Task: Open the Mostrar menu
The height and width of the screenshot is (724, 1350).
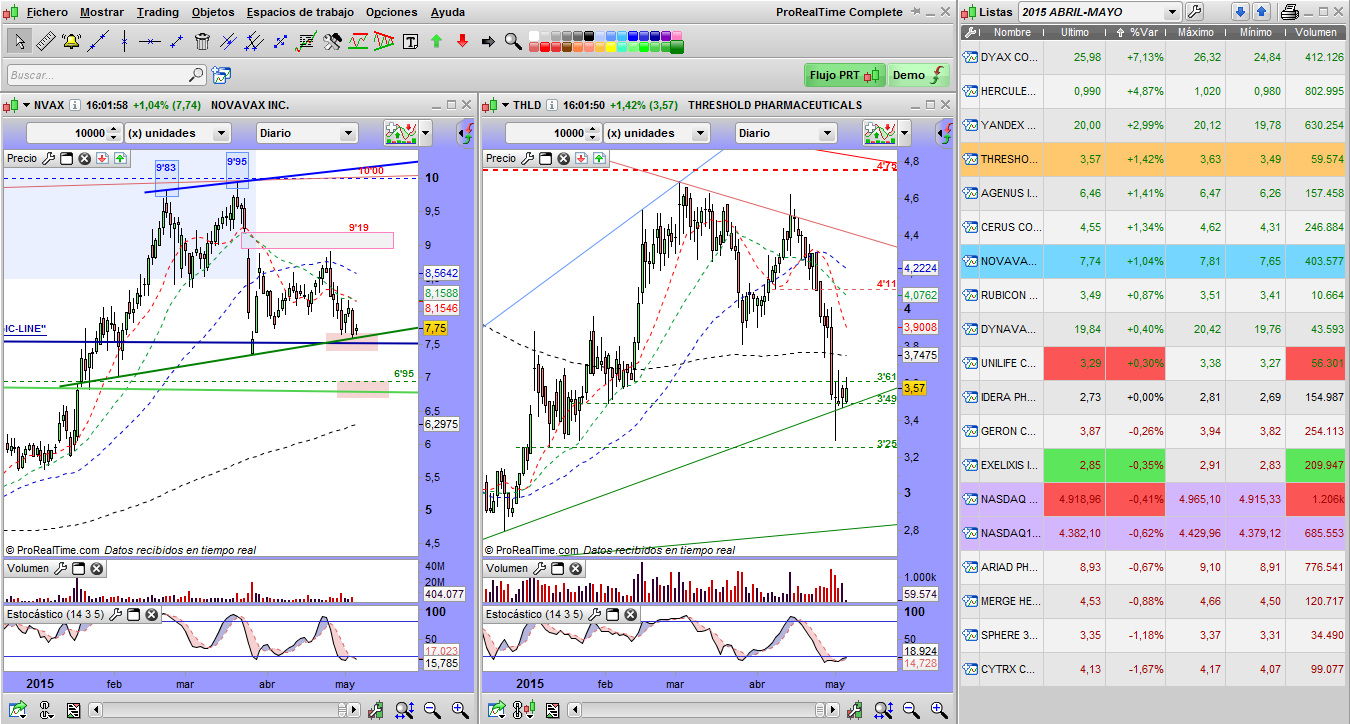Action: click(x=102, y=12)
